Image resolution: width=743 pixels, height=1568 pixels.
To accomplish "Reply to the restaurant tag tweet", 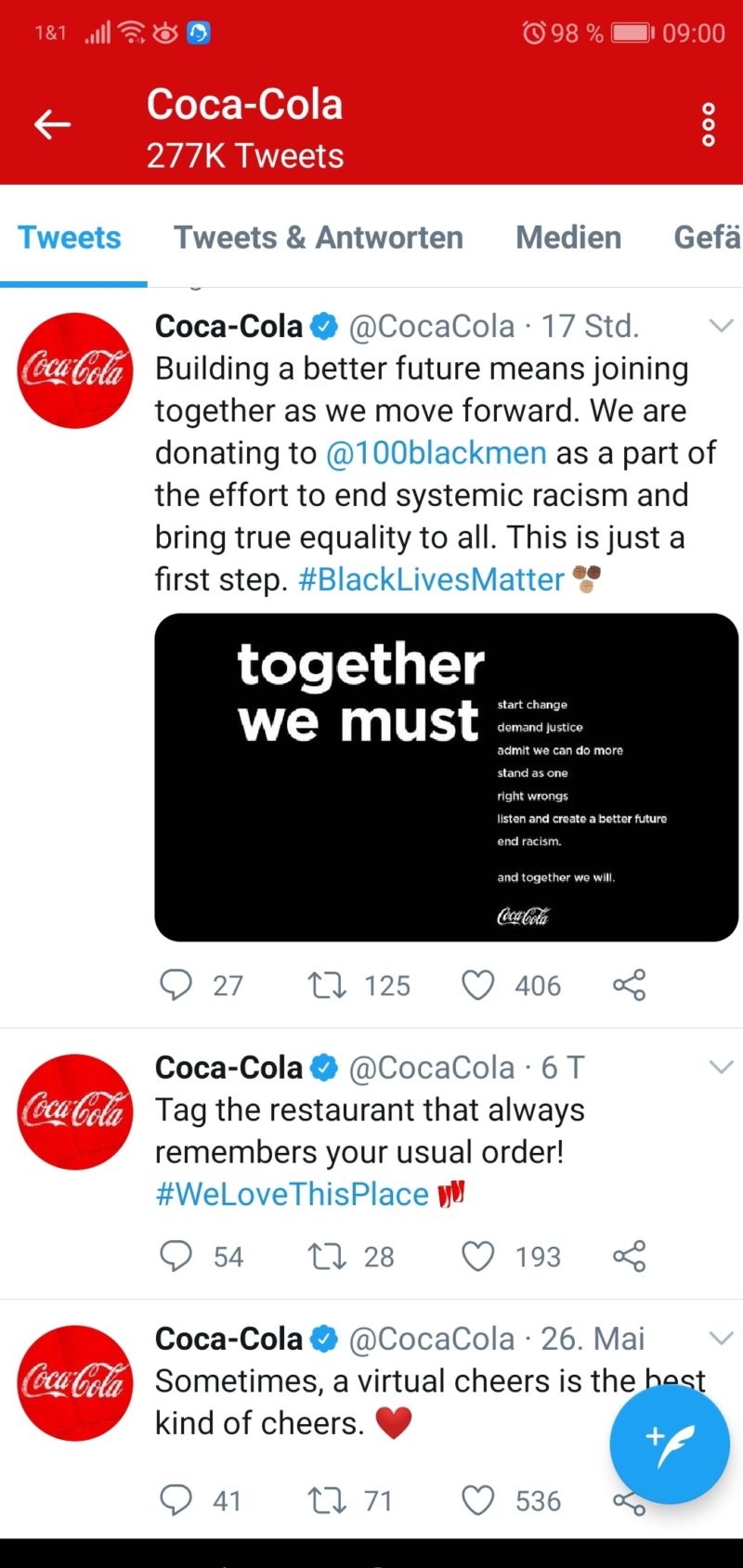I will pos(176,1255).
